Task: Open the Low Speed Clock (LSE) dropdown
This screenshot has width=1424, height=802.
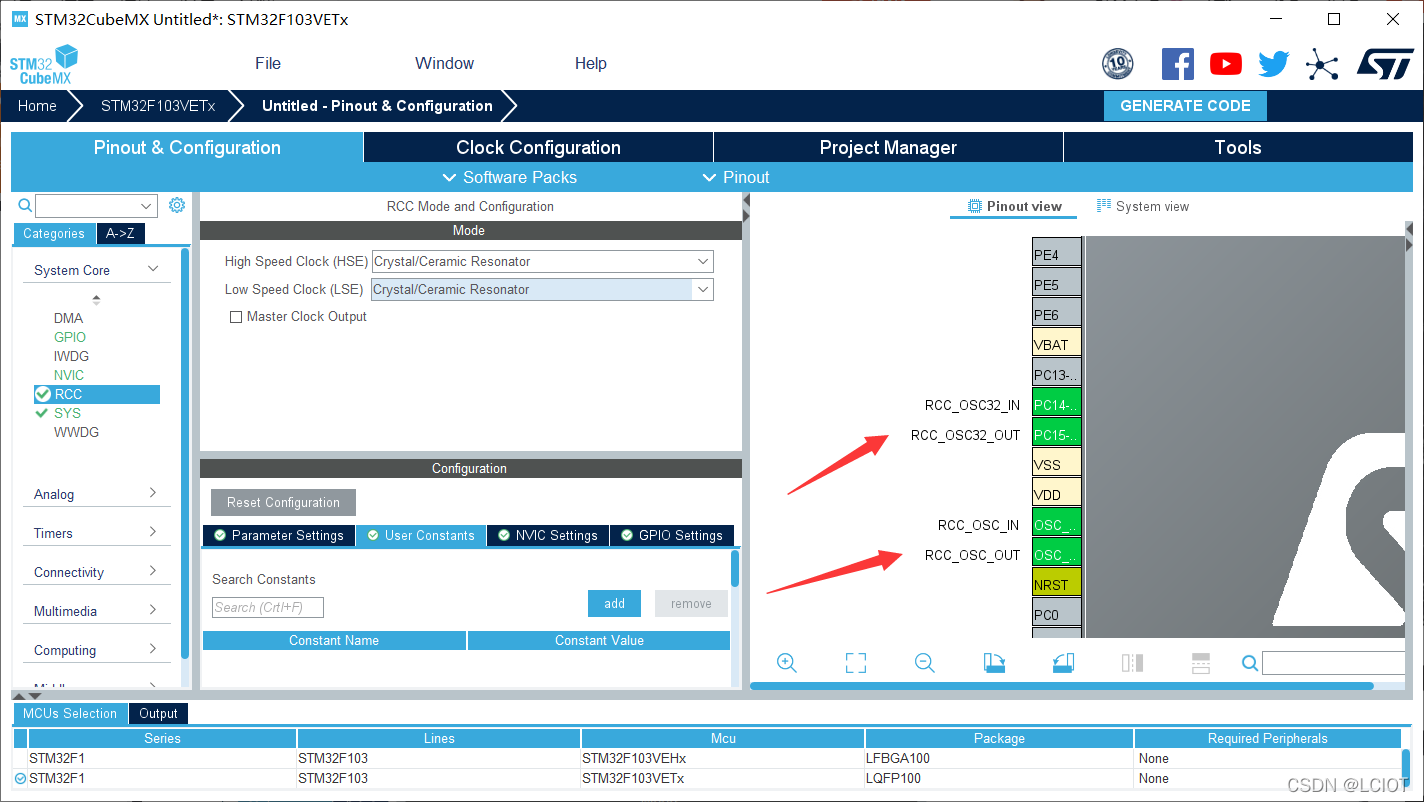Action: [543, 289]
